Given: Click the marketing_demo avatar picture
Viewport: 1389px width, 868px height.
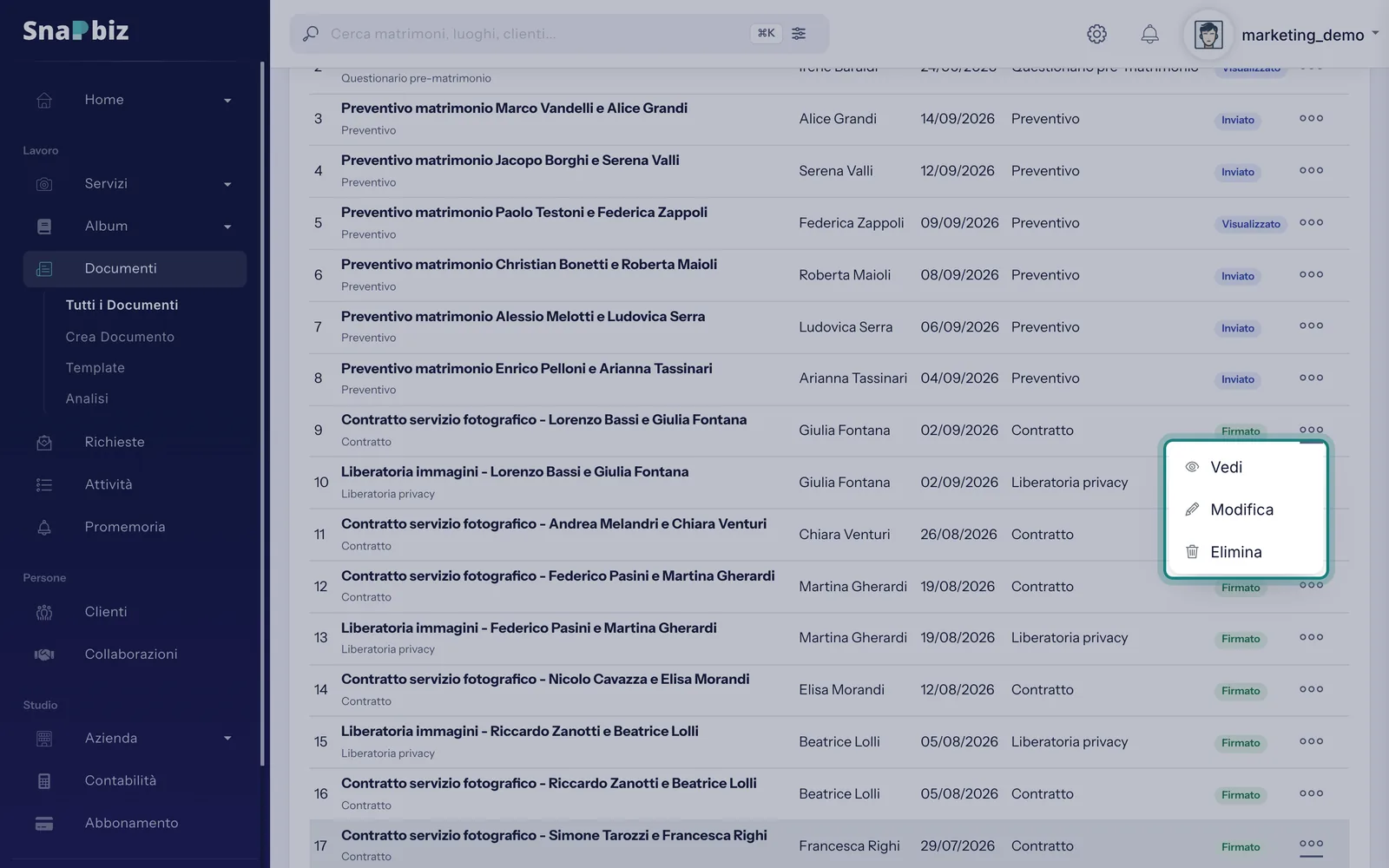Looking at the screenshot, I should [x=1208, y=35].
